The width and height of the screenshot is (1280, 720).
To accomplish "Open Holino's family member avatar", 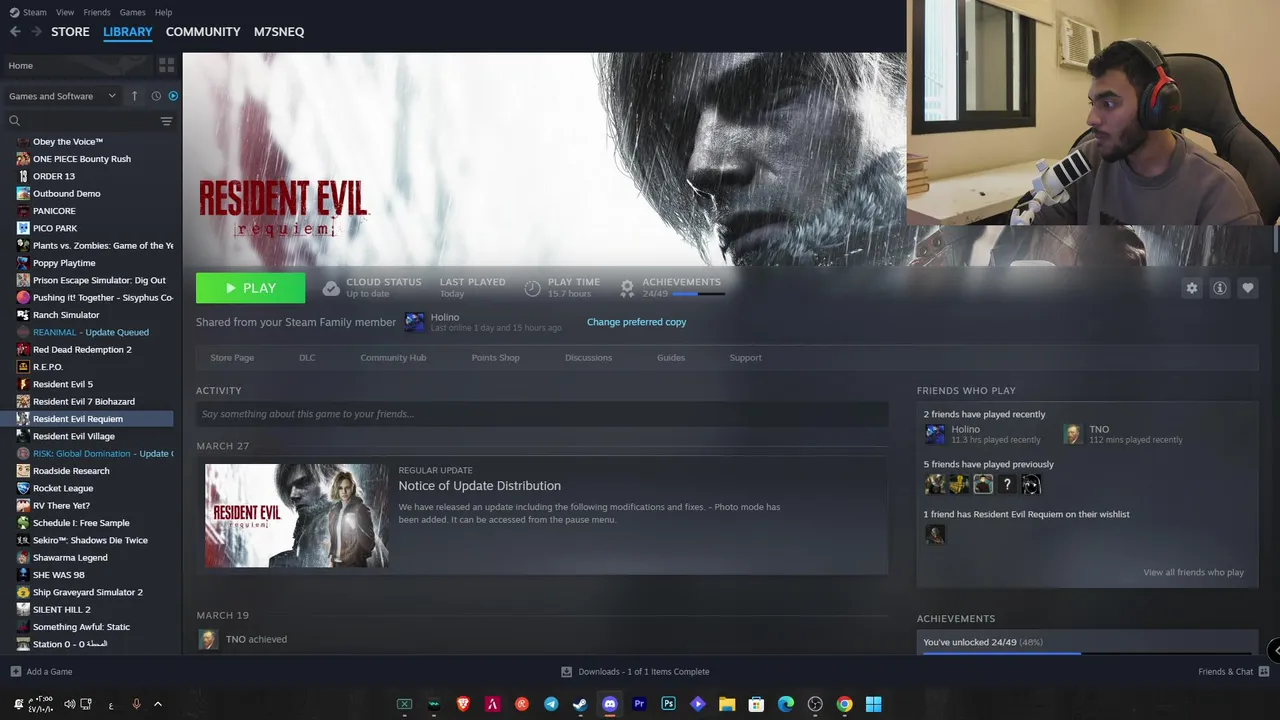I will click(414, 322).
